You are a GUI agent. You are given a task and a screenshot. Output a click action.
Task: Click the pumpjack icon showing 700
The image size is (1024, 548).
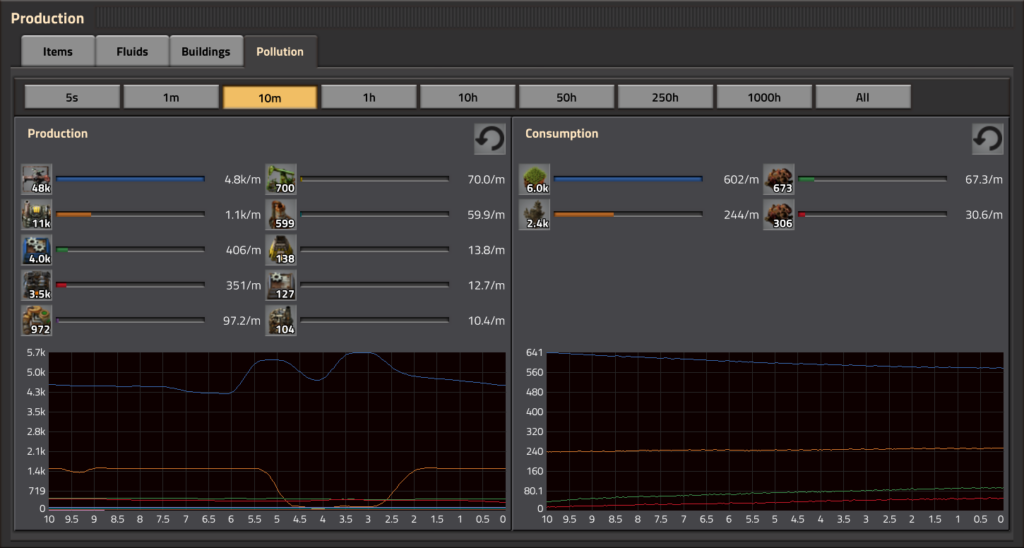(281, 180)
